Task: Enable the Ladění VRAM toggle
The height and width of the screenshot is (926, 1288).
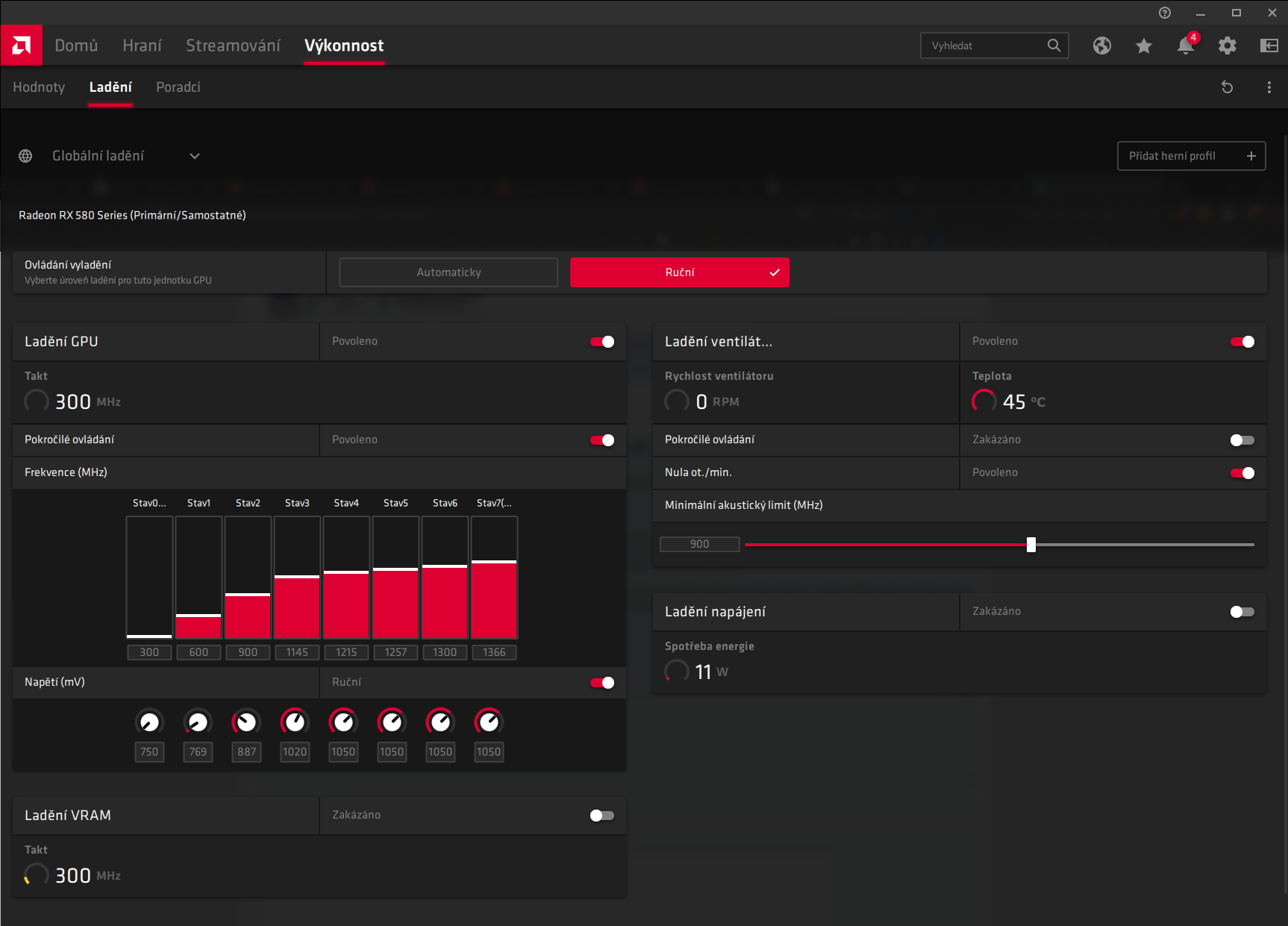Action: pos(602,816)
